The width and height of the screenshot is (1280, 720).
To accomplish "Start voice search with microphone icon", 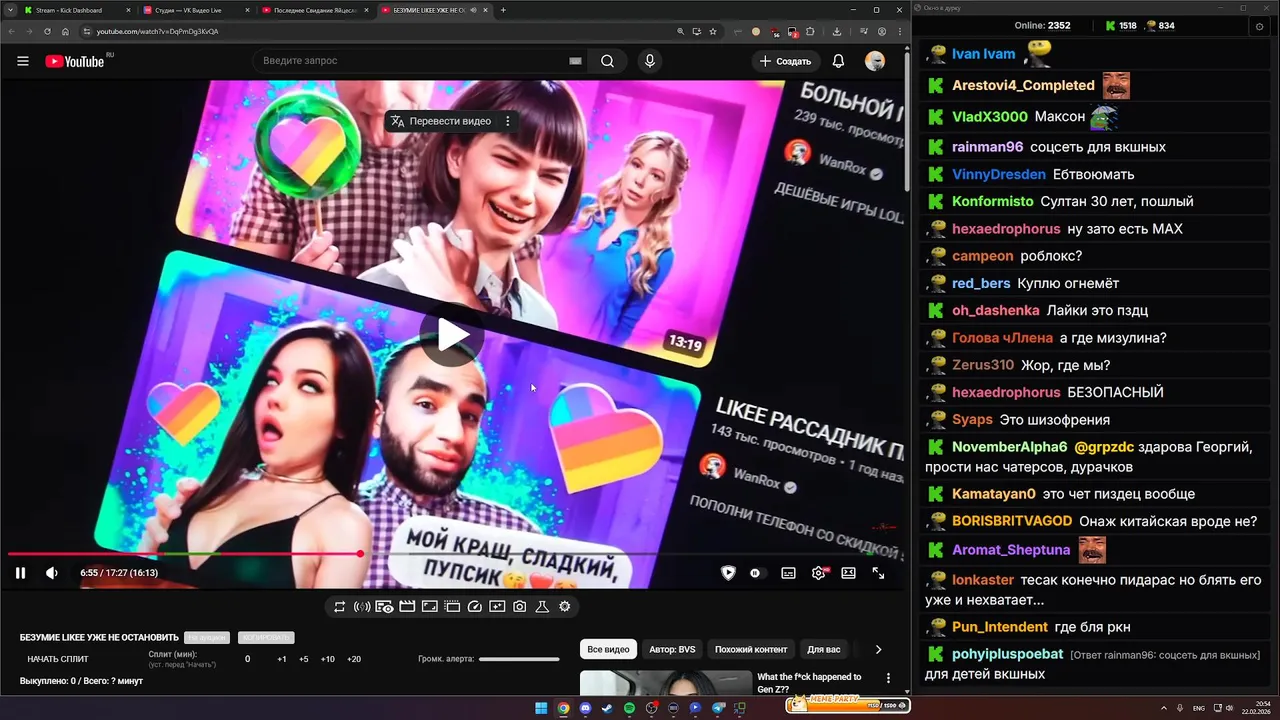I will 650,61.
